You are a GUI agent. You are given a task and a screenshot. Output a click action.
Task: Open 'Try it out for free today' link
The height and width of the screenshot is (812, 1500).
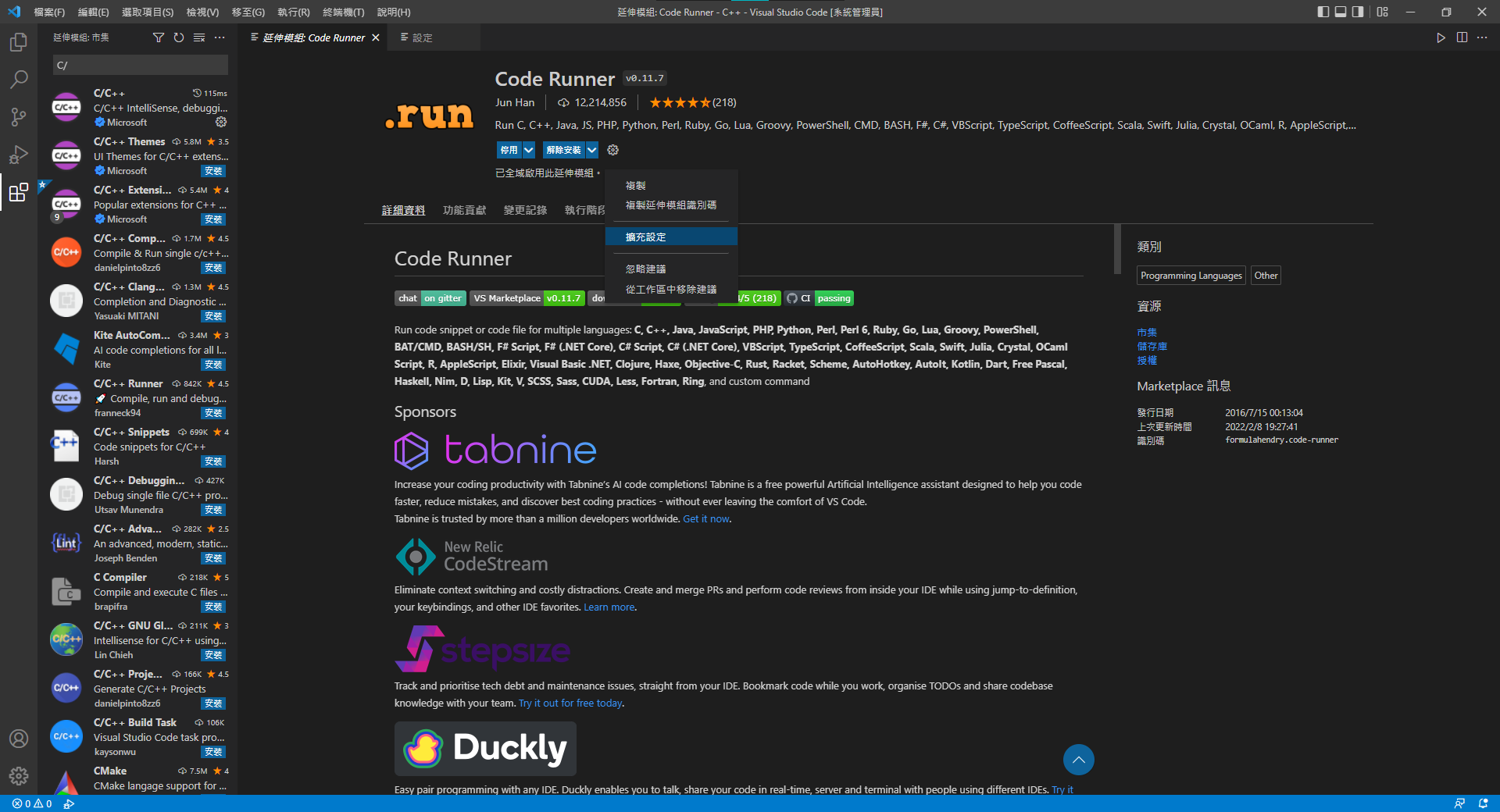coord(570,703)
